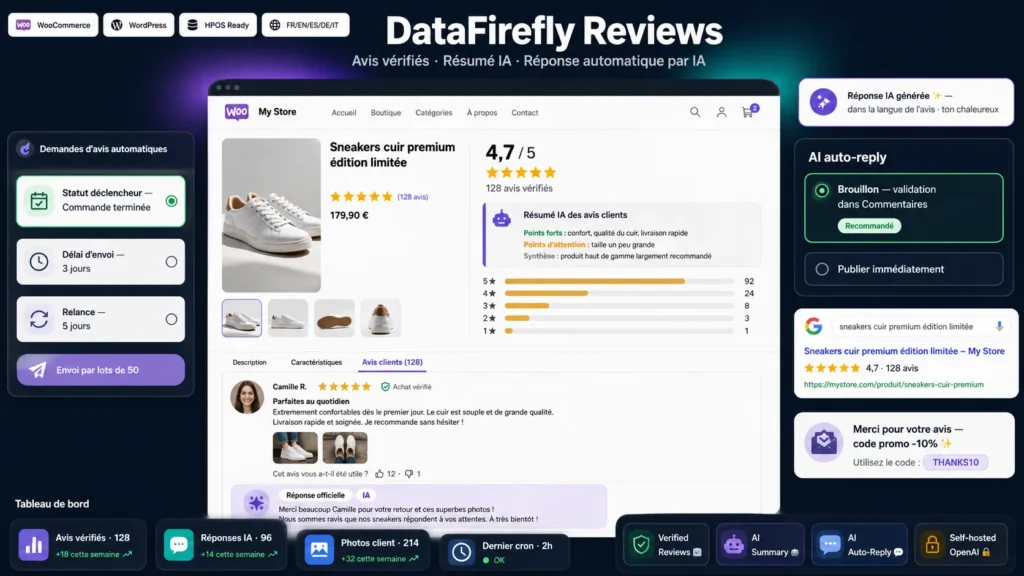Open the shopping cart icon
Screen dimensions: 1024x576
[748, 112]
